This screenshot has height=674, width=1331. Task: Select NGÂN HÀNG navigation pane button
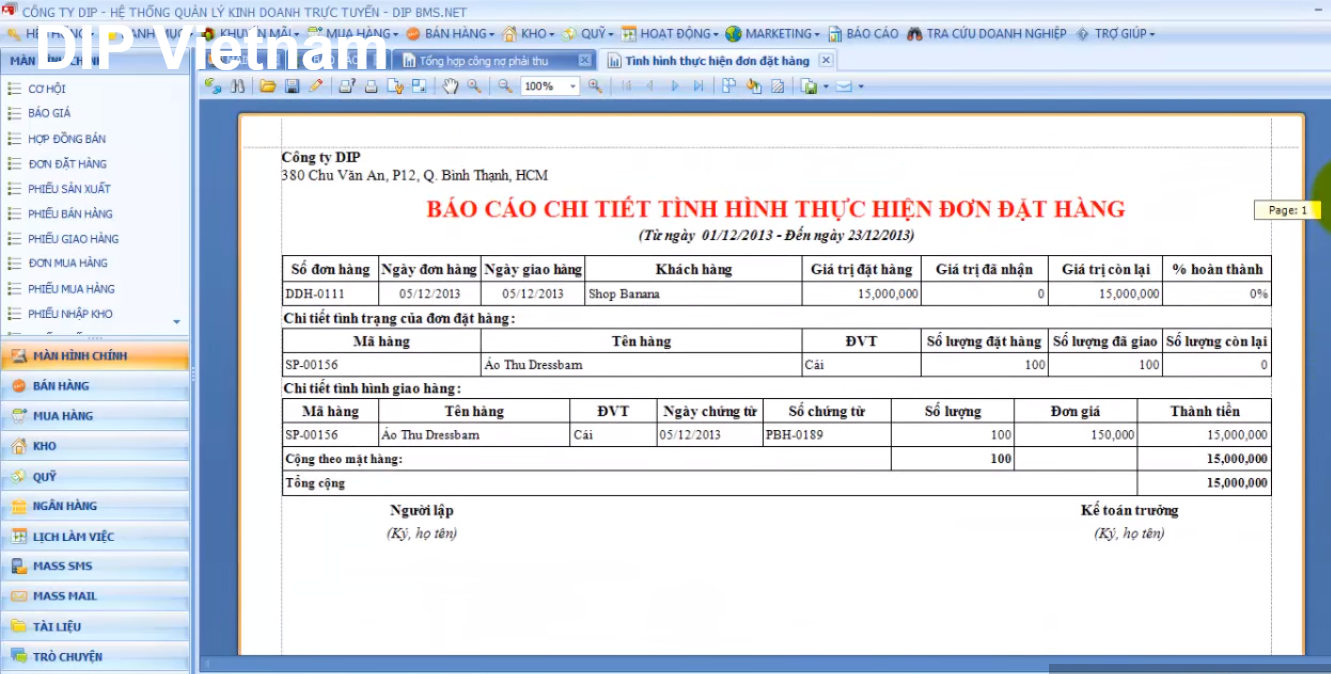[95, 506]
